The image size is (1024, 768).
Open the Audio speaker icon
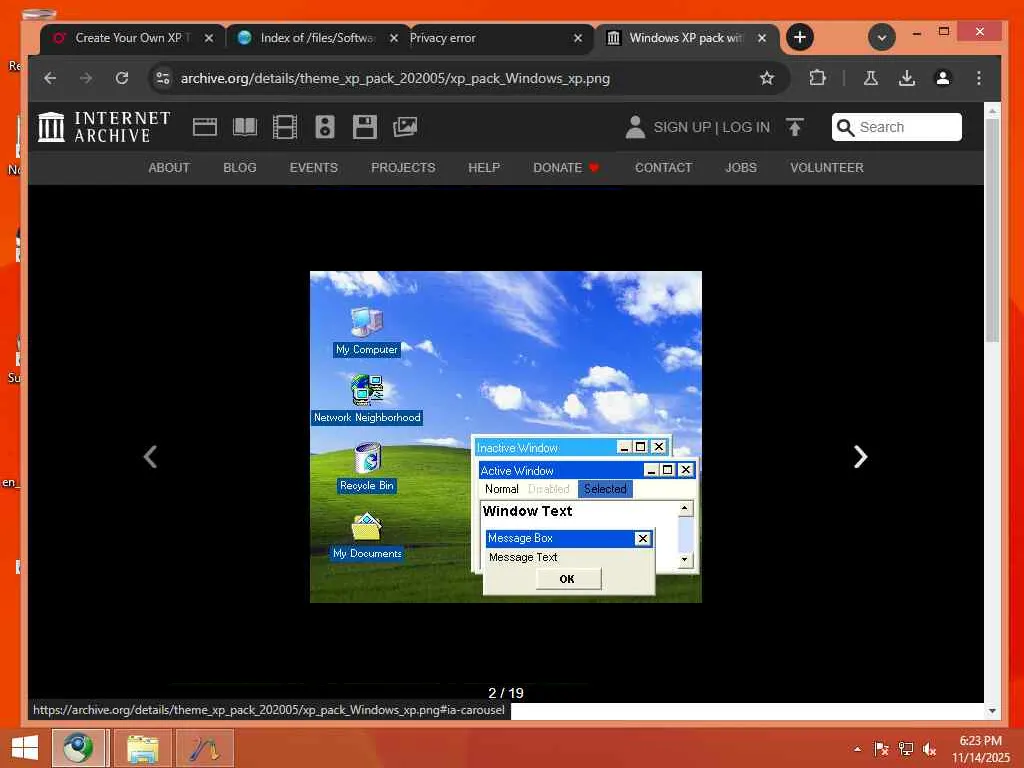point(325,127)
